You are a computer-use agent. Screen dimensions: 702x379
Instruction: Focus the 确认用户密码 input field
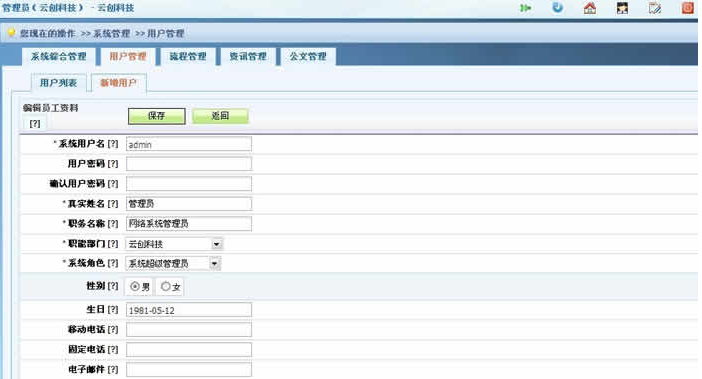189,184
